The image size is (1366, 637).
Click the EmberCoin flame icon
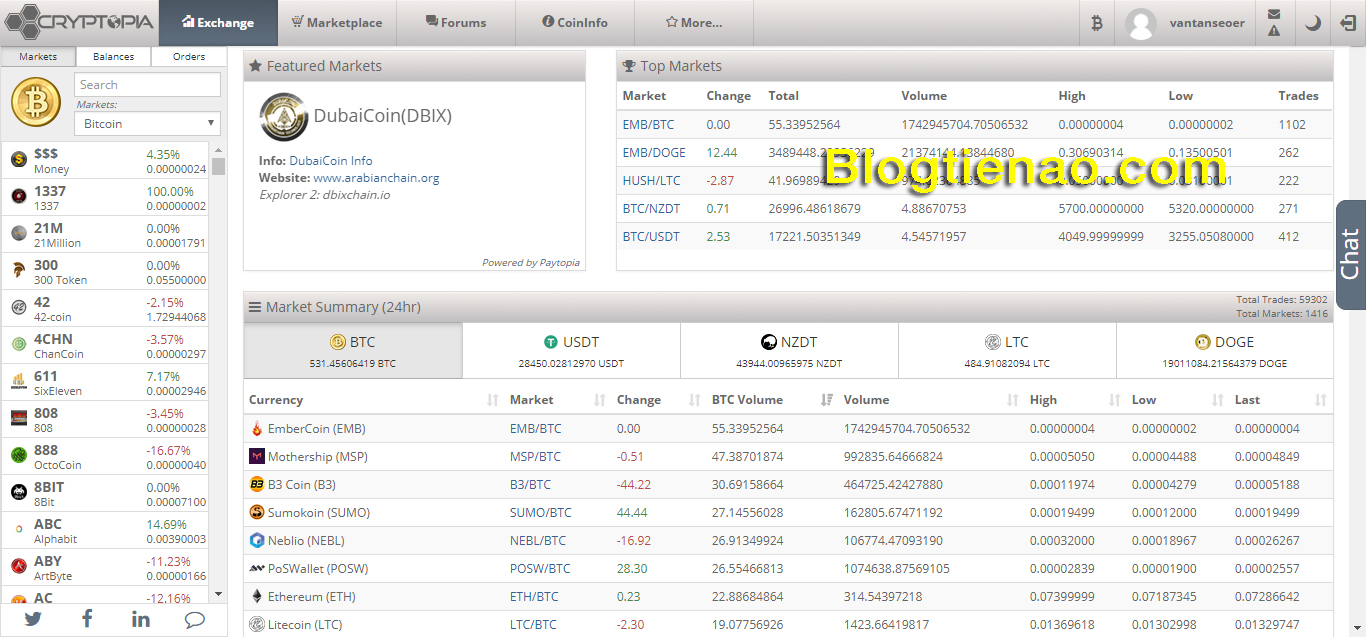257,429
